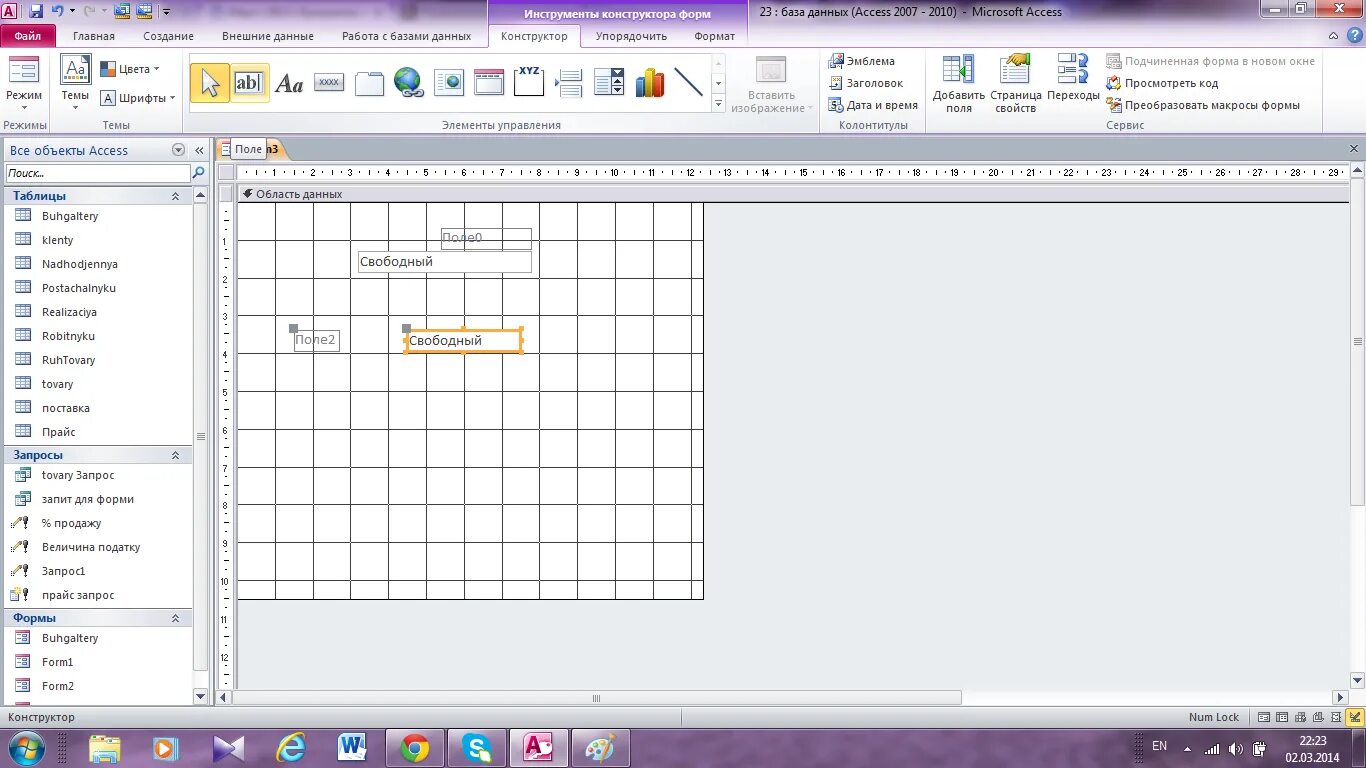Viewport: 1366px width, 768px height.
Task: Select the button control
Action: (329, 83)
